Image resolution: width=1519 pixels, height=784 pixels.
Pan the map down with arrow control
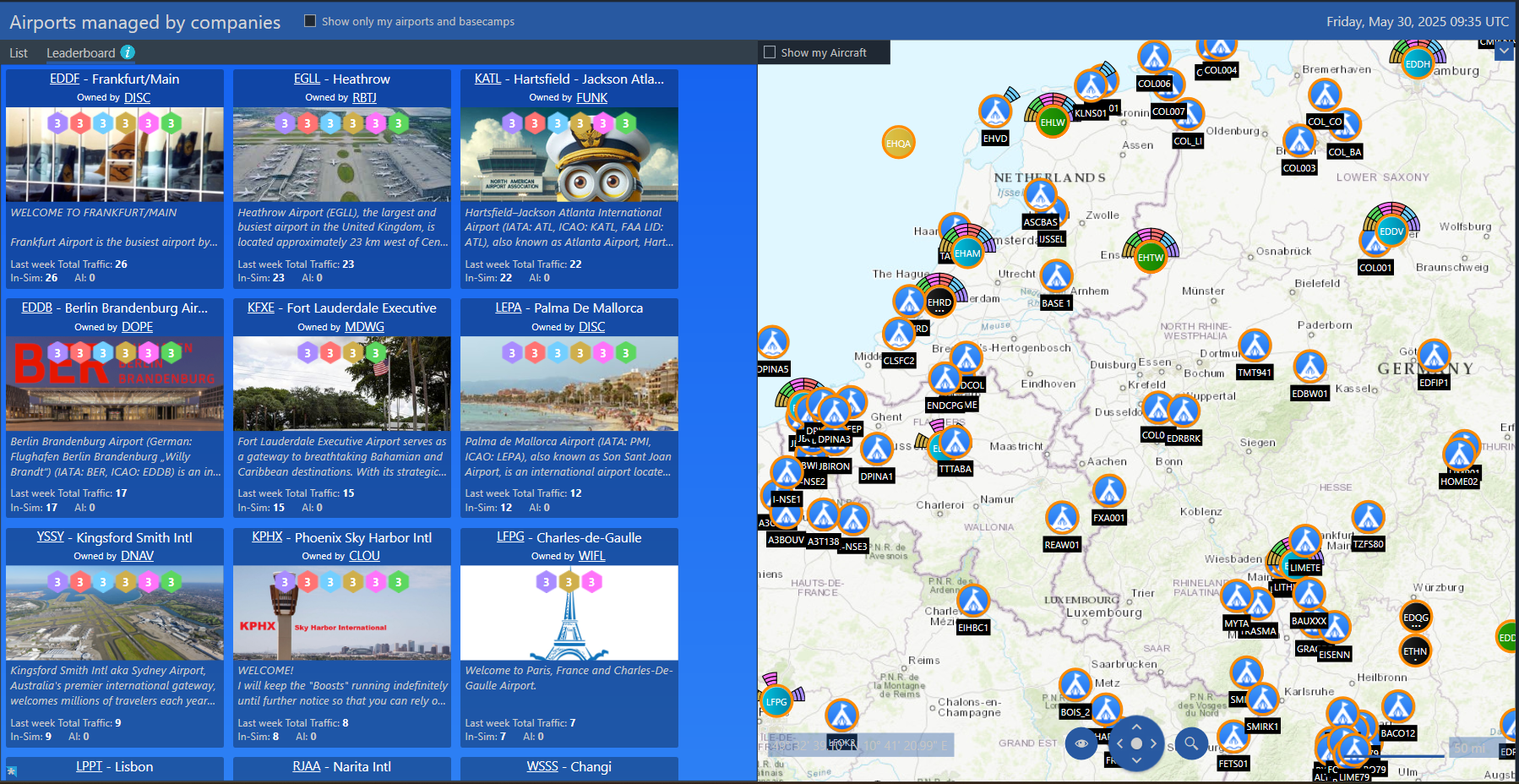[x=1136, y=760]
